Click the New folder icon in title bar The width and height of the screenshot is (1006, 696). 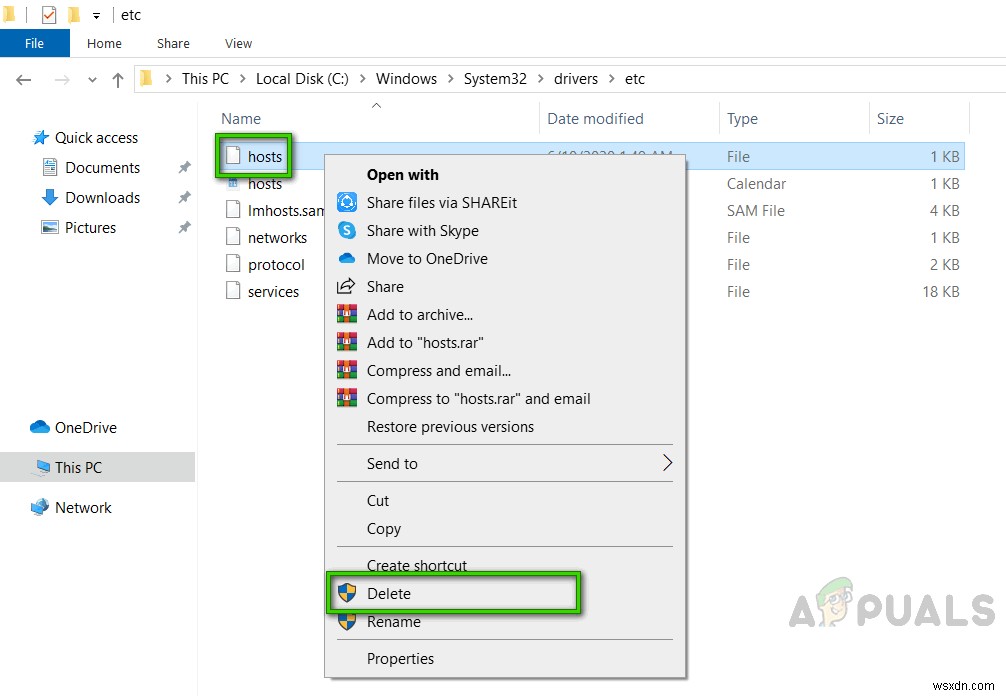coord(74,14)
